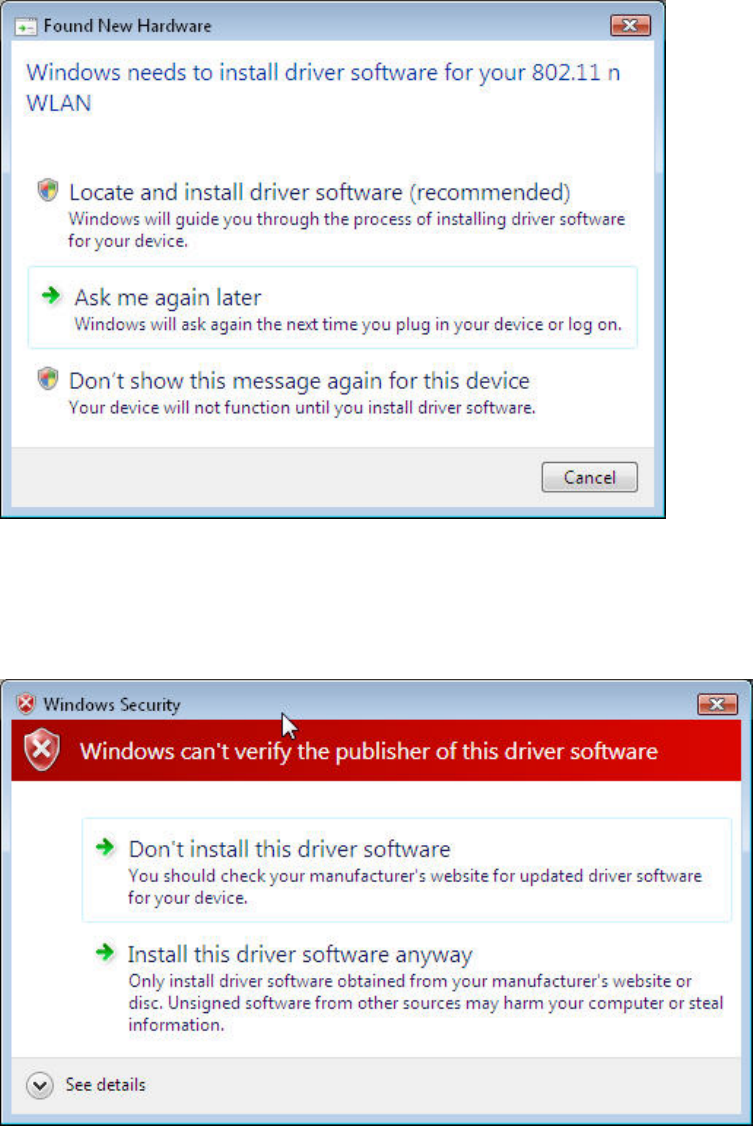Viewport: 753px width, 1126px height.
Task: Click the Found New Hardware title bar icon
Action: pos(26,27)
